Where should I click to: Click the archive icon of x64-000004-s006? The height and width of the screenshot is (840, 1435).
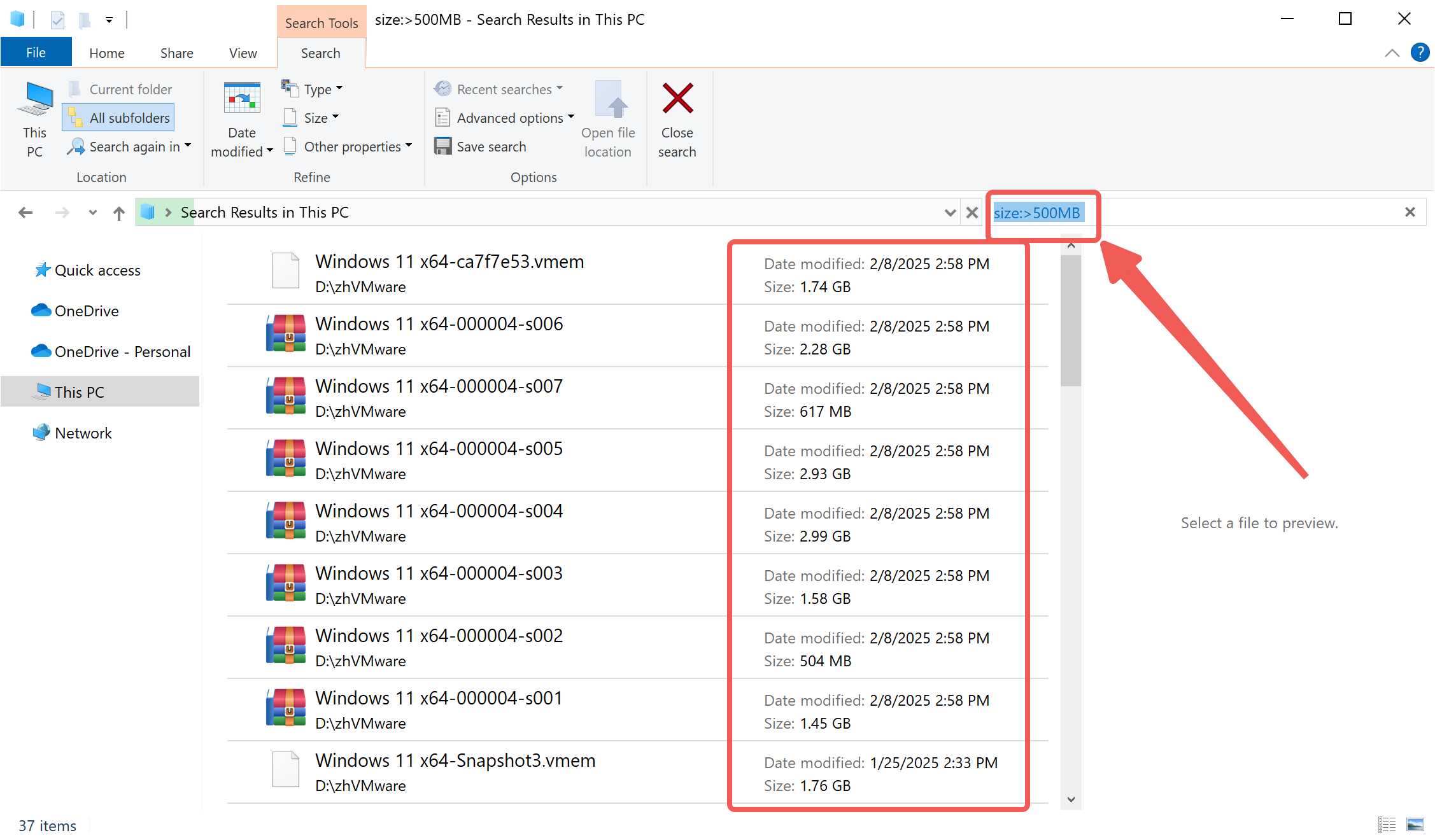286,333
